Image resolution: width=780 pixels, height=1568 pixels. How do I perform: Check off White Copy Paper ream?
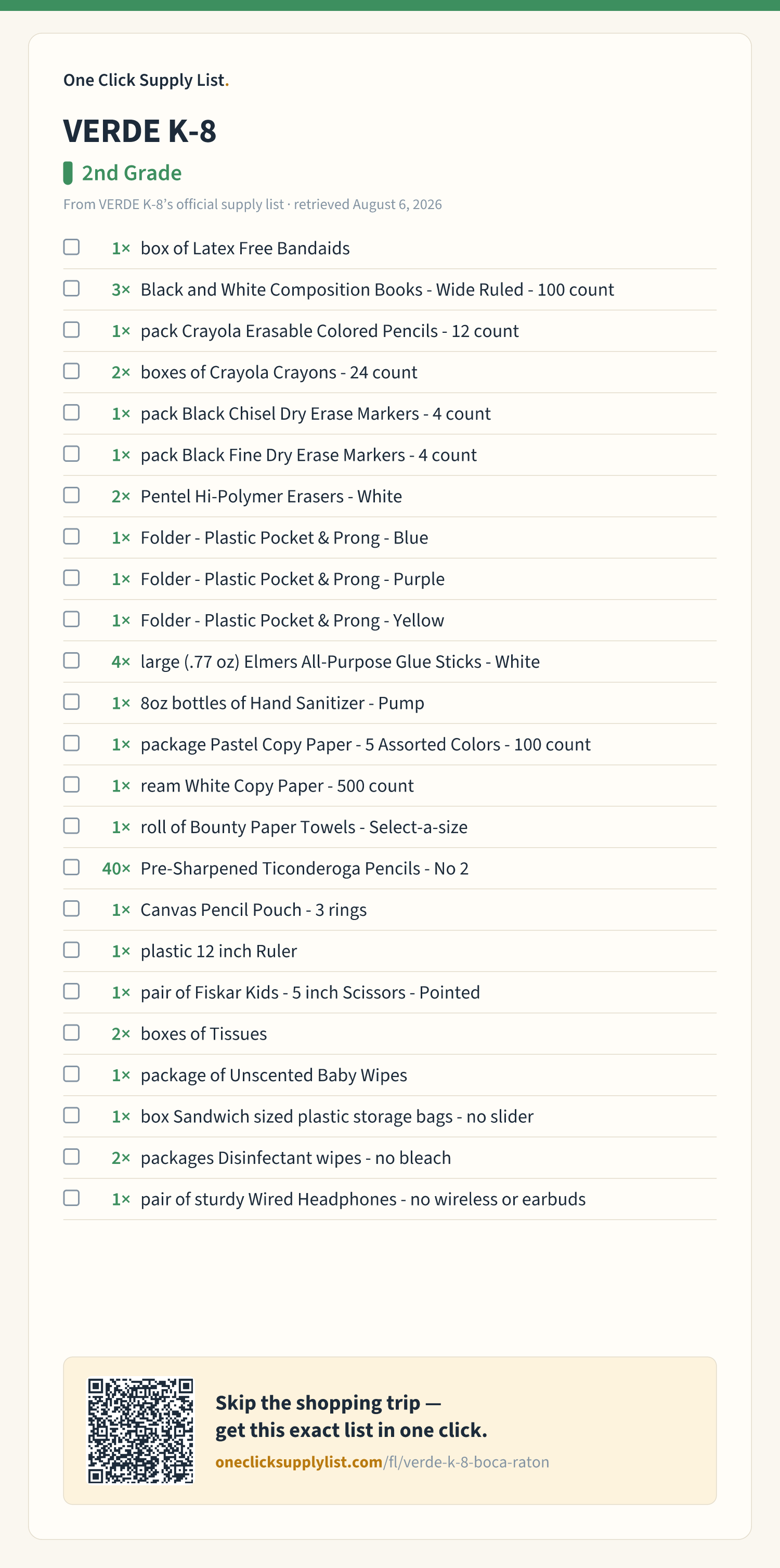pos(71,785)
